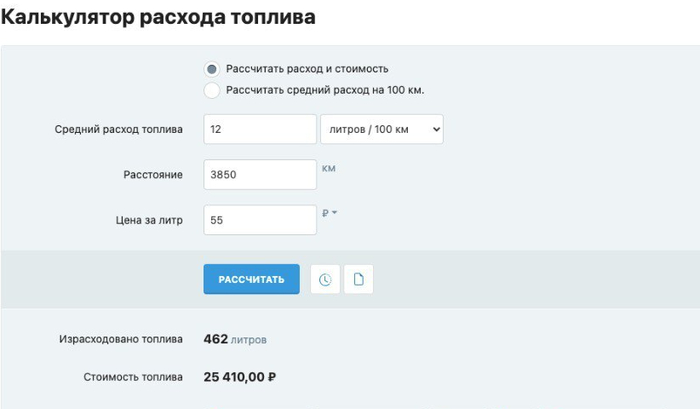Click the document page icon button

tap(358, 280)
